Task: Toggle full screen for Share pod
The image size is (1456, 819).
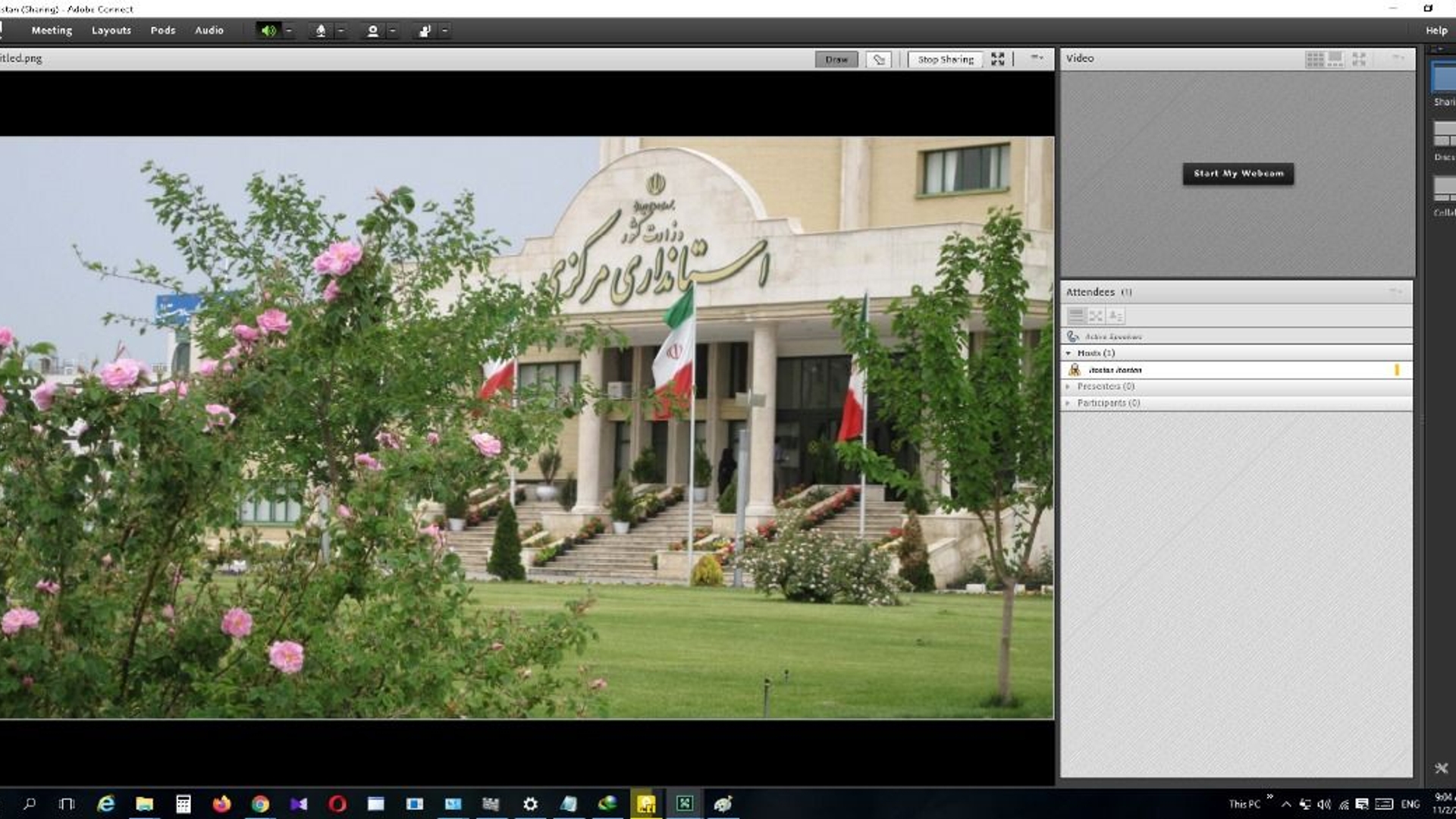Action: click(998, 59)
